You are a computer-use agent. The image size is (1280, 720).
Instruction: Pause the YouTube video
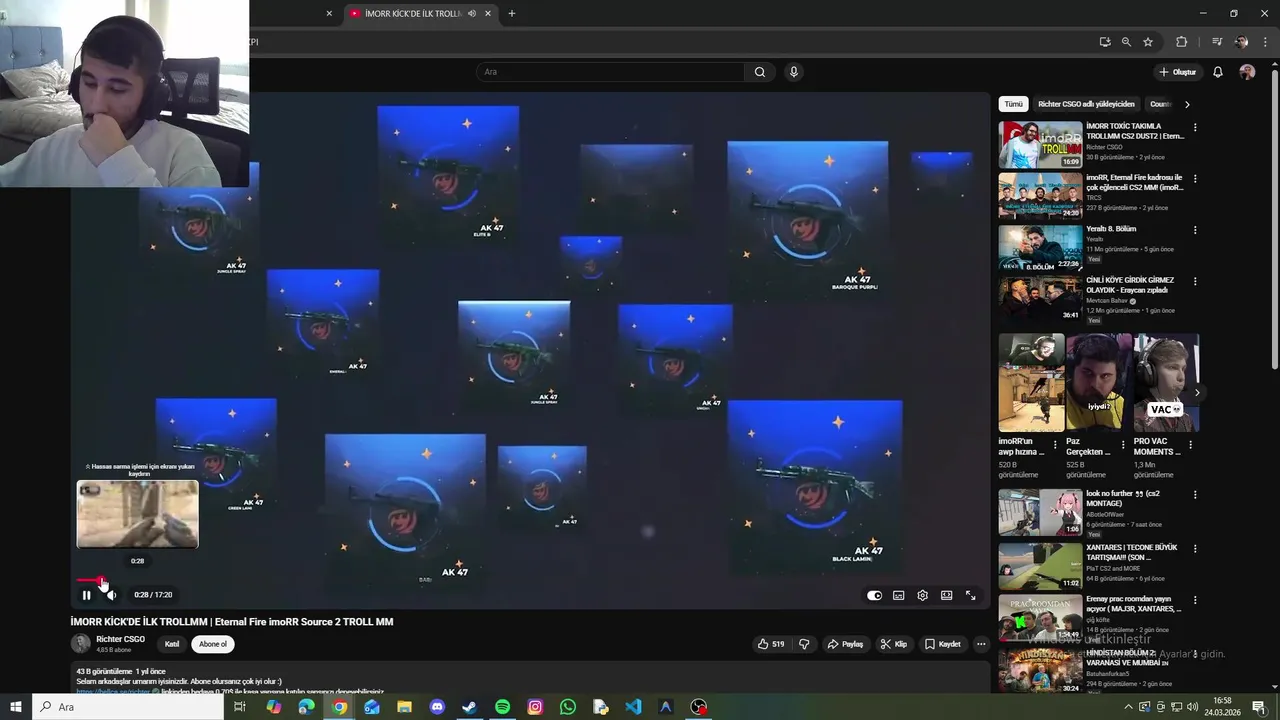86,595
